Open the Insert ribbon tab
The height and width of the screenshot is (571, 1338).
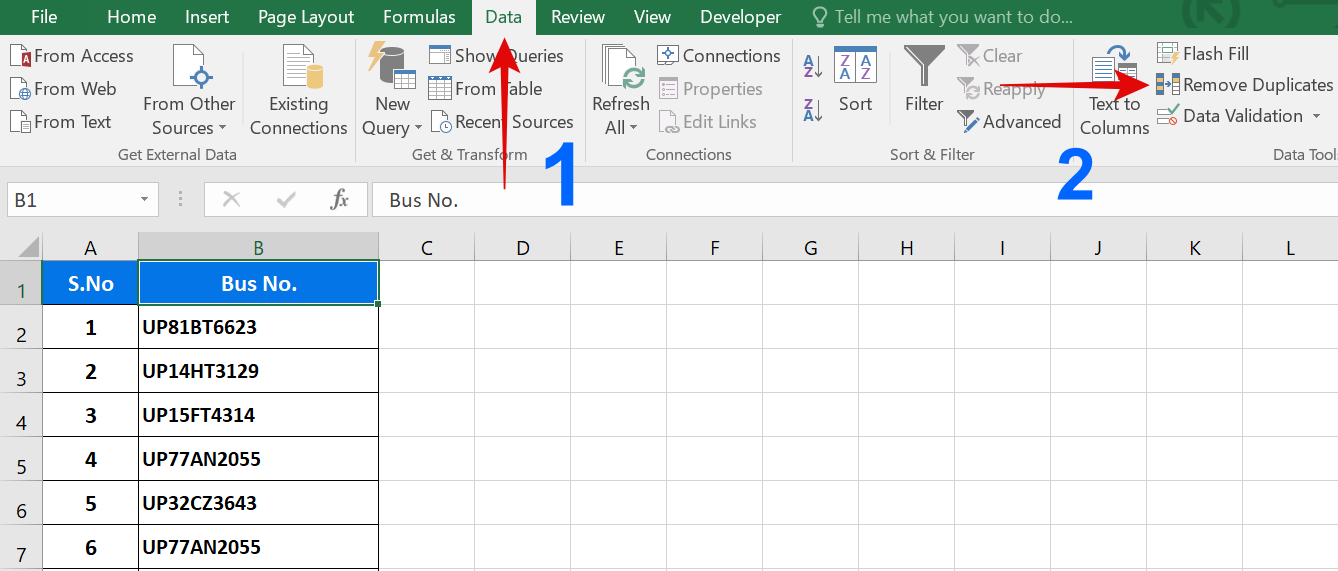(207, 17)
